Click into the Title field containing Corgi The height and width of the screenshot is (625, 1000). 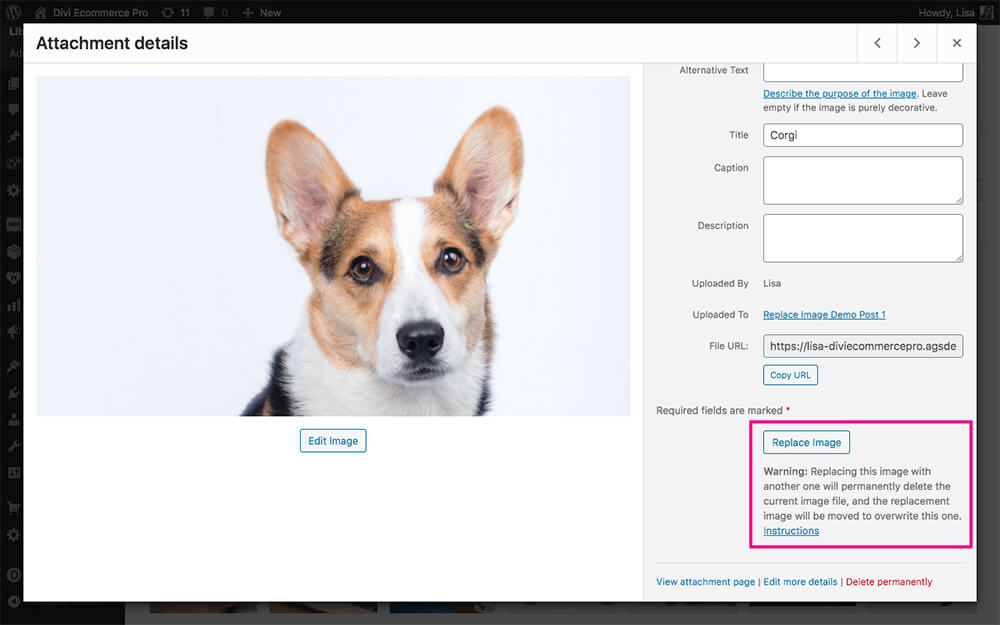click(x=862, y=135)
